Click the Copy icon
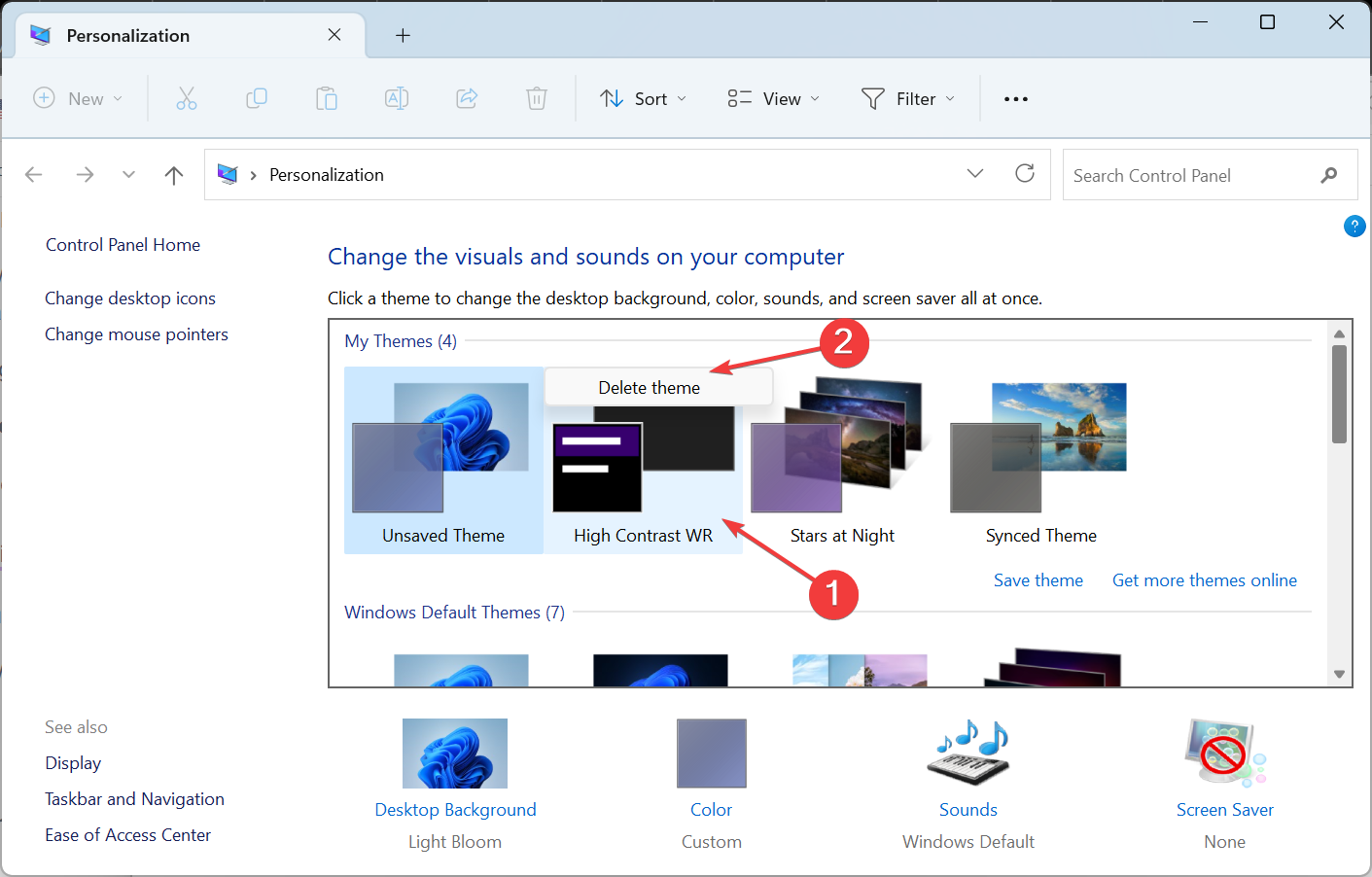Image resolution: width=1372 pixels, height=877 pixels. click(257, 98)
